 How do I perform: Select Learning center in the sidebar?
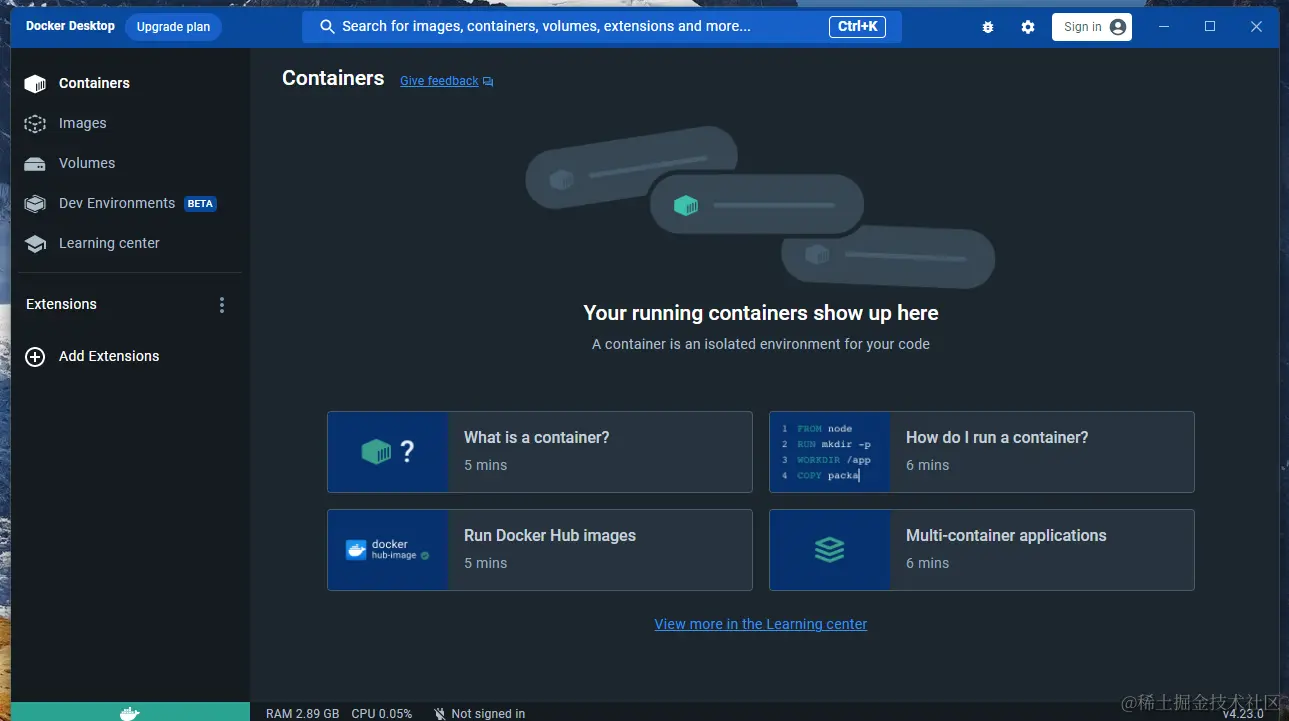[x=109, y=243]
